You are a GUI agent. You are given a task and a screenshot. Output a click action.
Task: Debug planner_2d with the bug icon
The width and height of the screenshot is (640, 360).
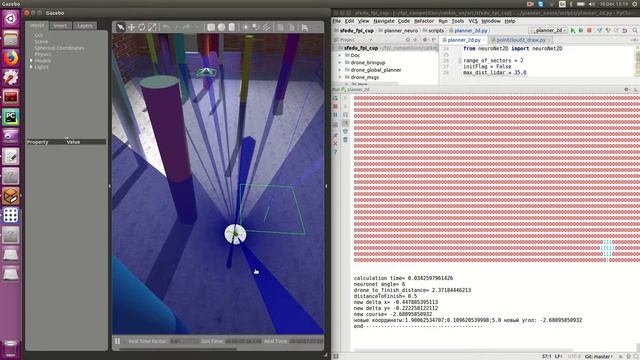(x=580, y=31)
